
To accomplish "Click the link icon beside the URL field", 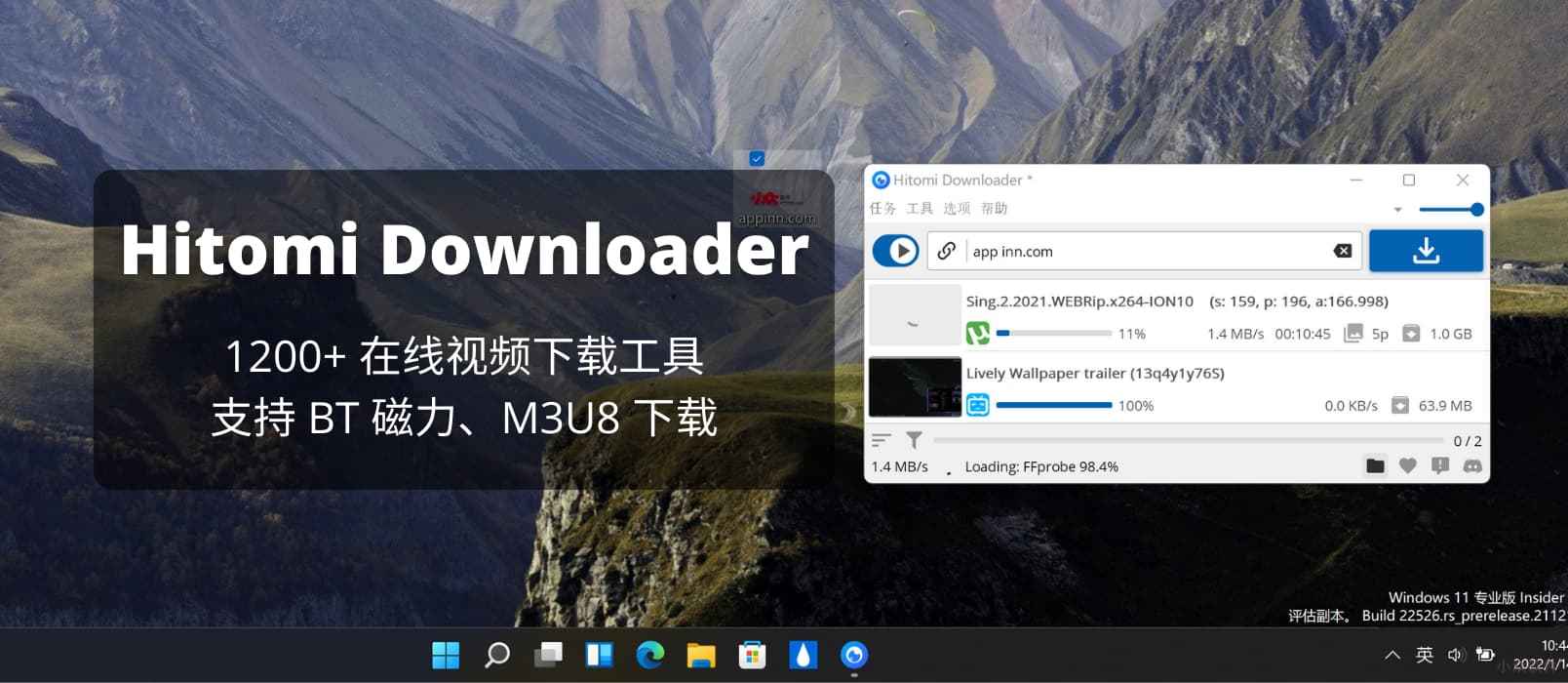I will [946, 251].
